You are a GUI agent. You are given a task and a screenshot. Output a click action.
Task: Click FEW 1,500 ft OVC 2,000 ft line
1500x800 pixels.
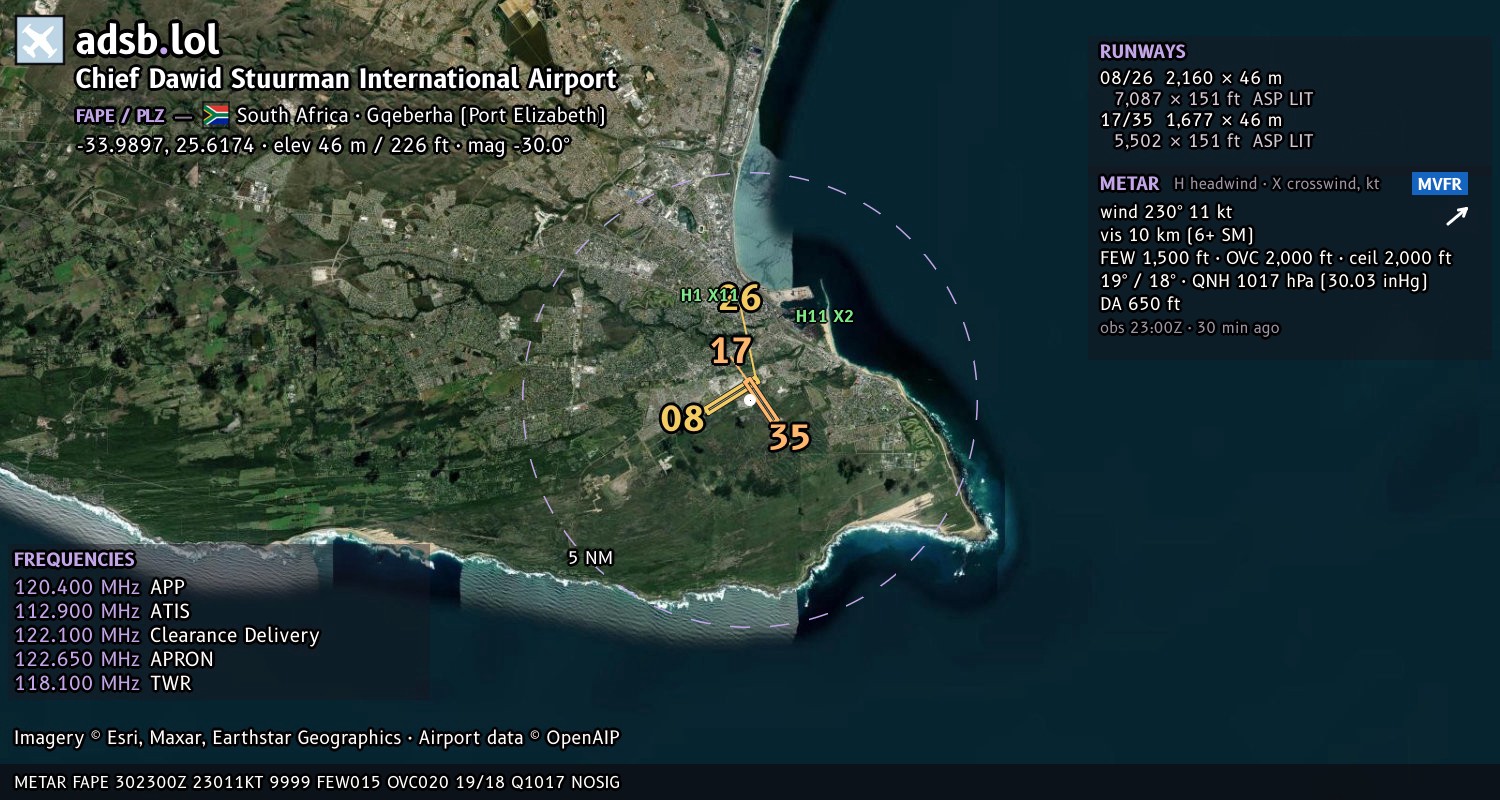tap(1275, 258)
